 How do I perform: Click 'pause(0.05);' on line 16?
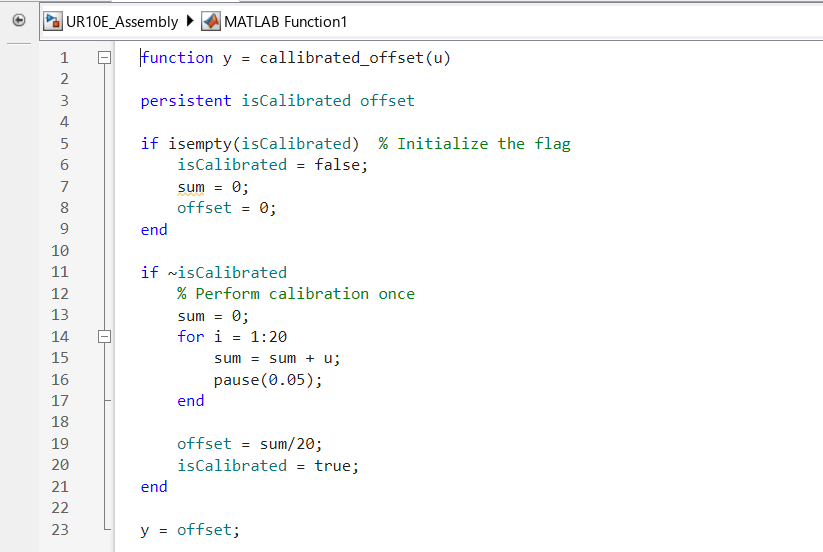[x=268, y=379]
